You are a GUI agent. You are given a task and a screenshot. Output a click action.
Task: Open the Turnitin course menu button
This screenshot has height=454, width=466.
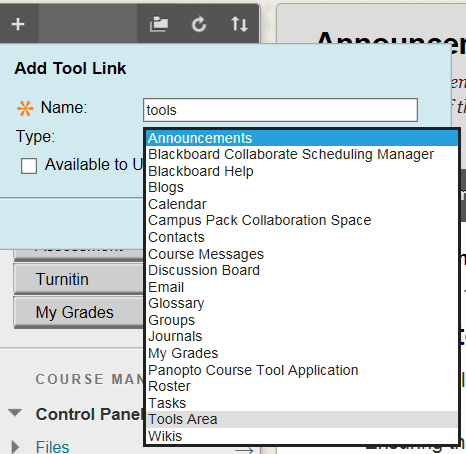pos(79,279)
